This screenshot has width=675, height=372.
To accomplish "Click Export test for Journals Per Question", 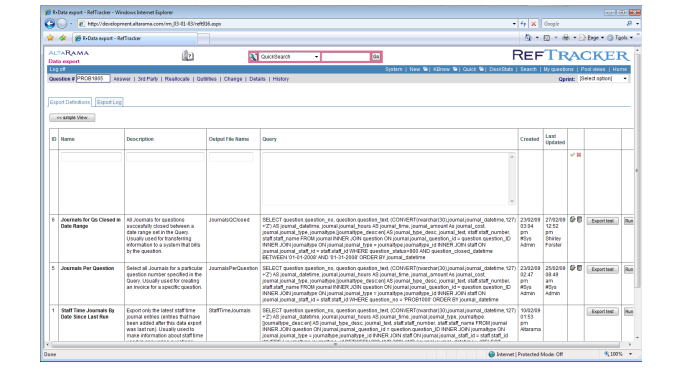I will click(602, 269).
